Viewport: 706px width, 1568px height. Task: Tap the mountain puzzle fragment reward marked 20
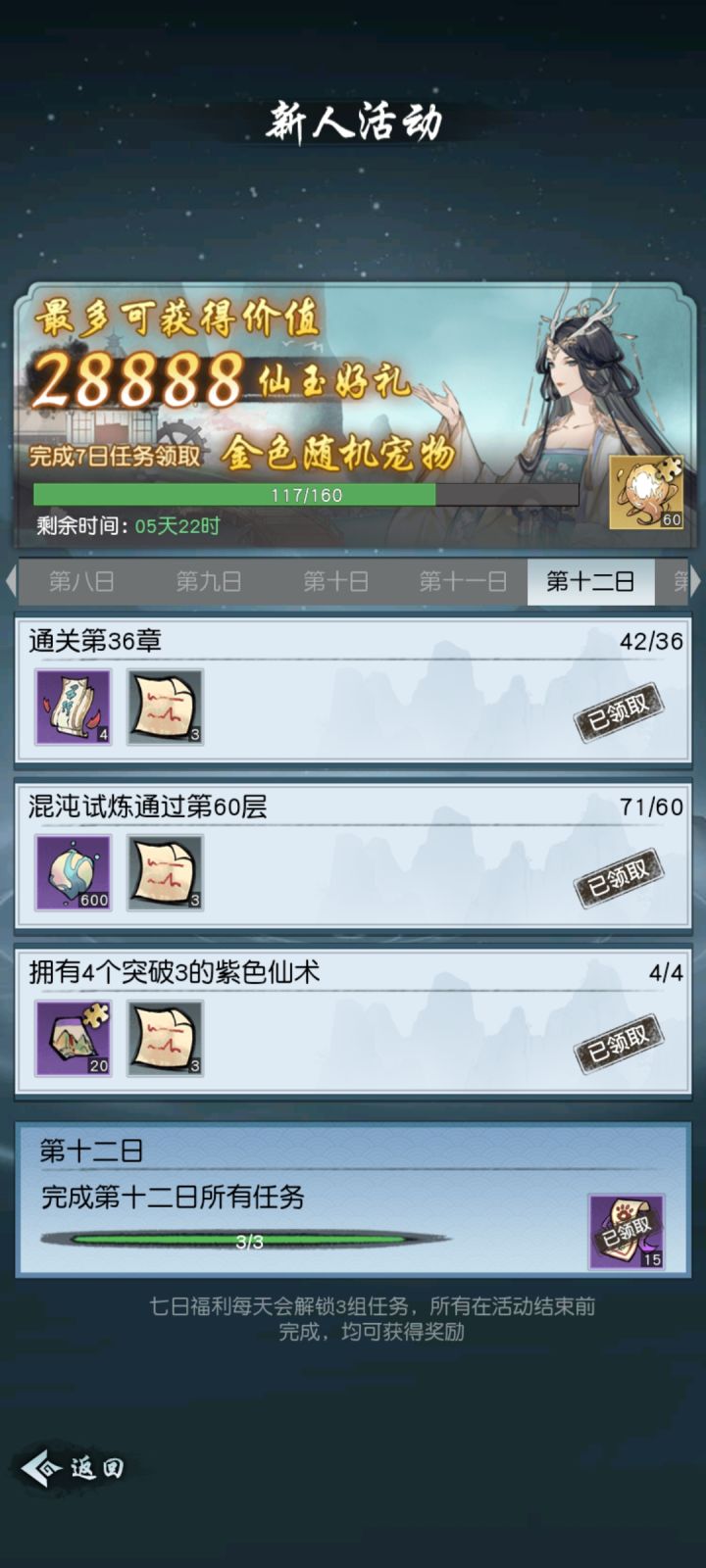74,1038
